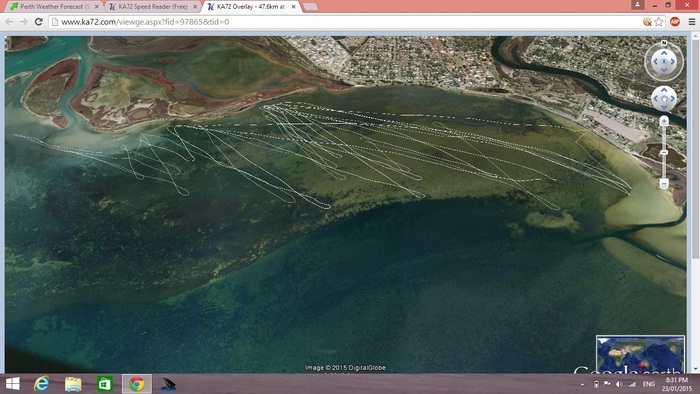
Task: Zoom in using the plus button
Action: (x=664, y=121)
